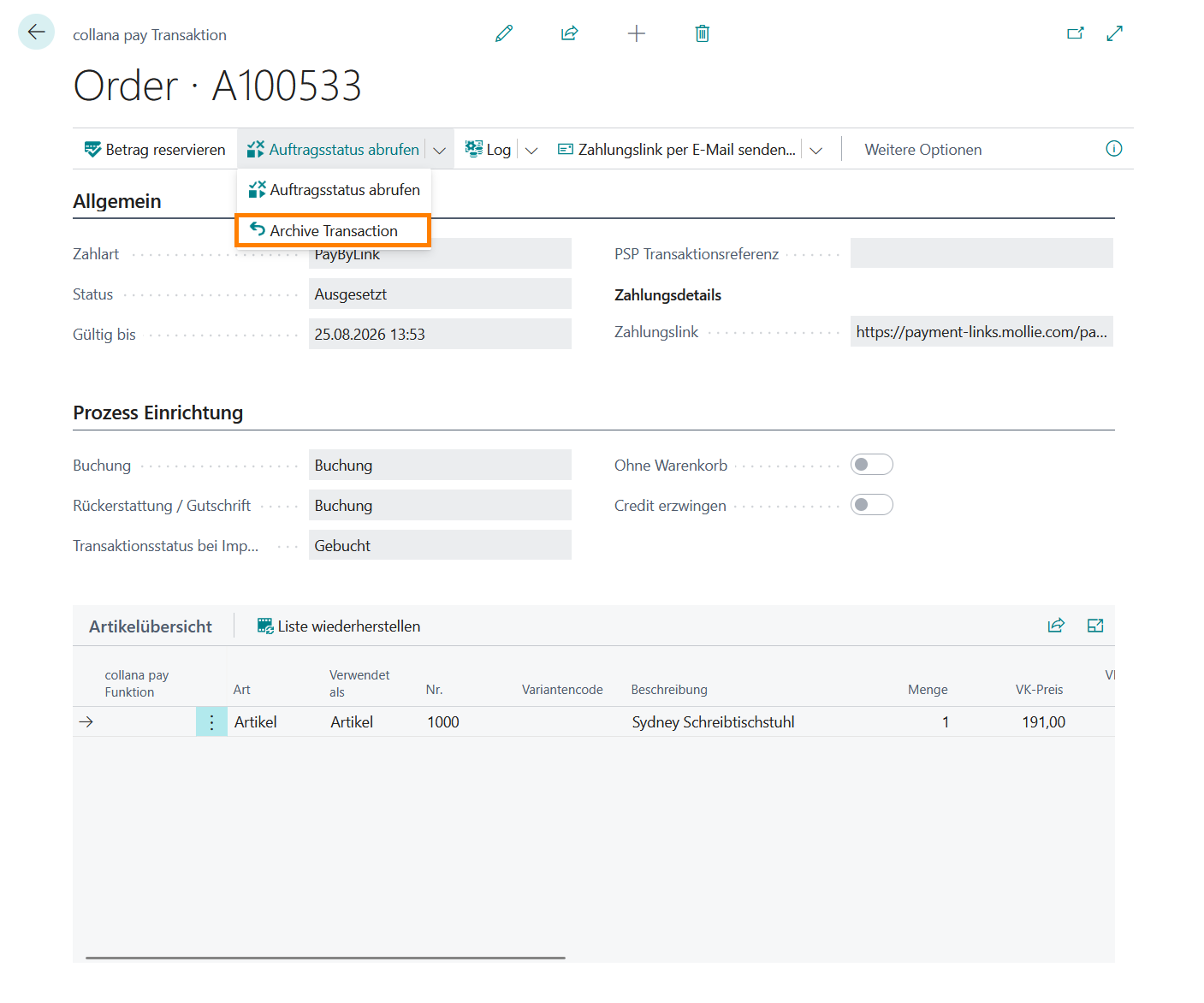Click the Zahlungslink mollie URL field
Viewport: 1204px width, 1003px height.
pos(982,331)
